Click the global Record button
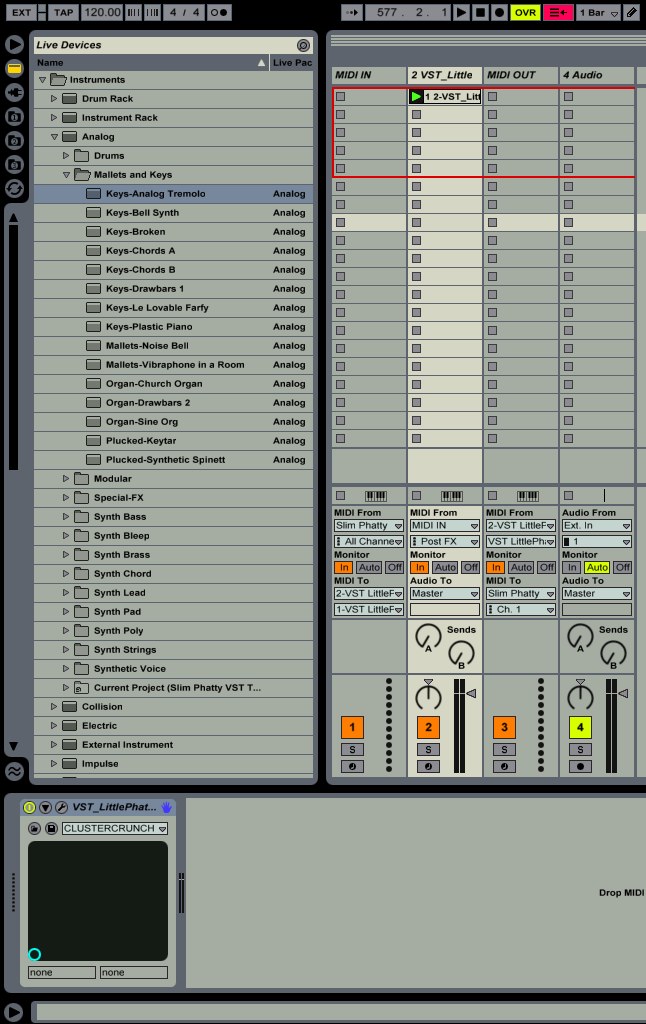Screen dimensions: 646x1024 click(499, 12)
